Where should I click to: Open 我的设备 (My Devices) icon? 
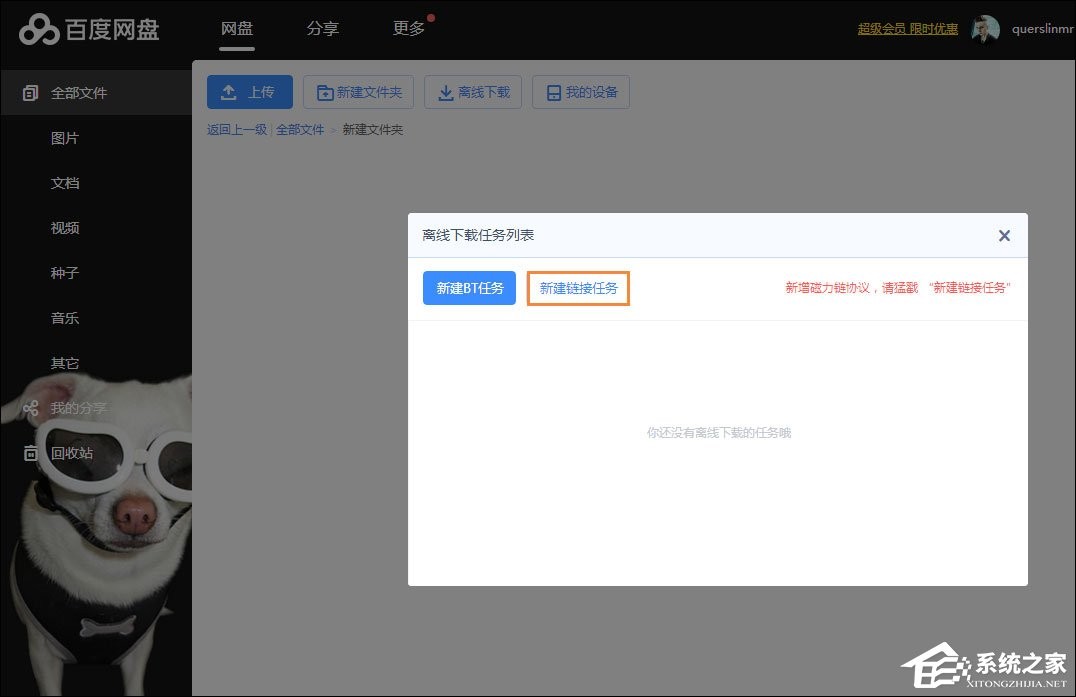(580, 91)
